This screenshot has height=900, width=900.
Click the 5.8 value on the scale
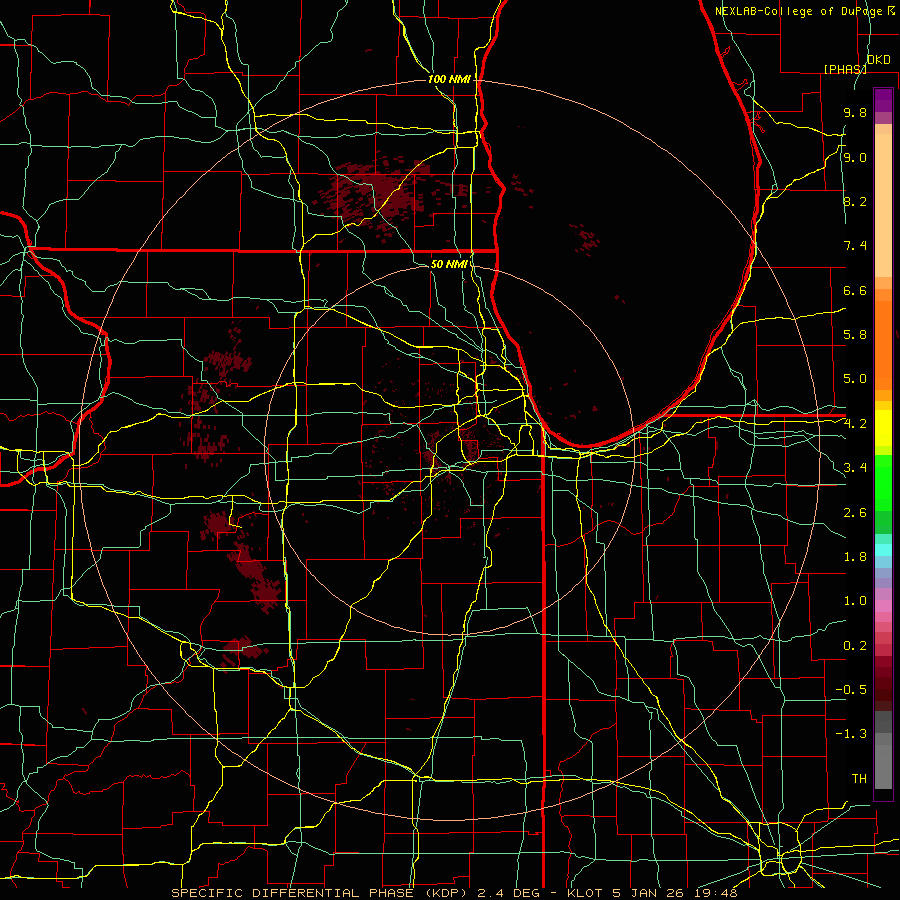(855, 335)
